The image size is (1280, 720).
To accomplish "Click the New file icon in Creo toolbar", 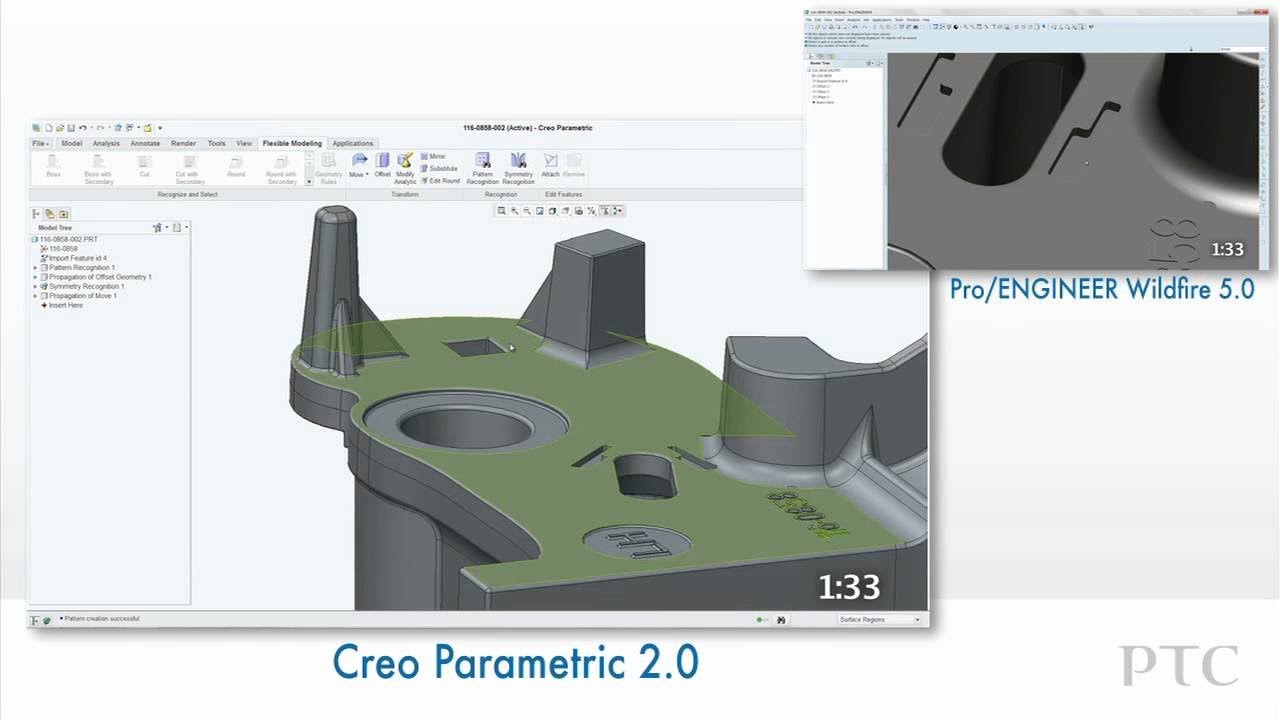I will coord(48,128).
